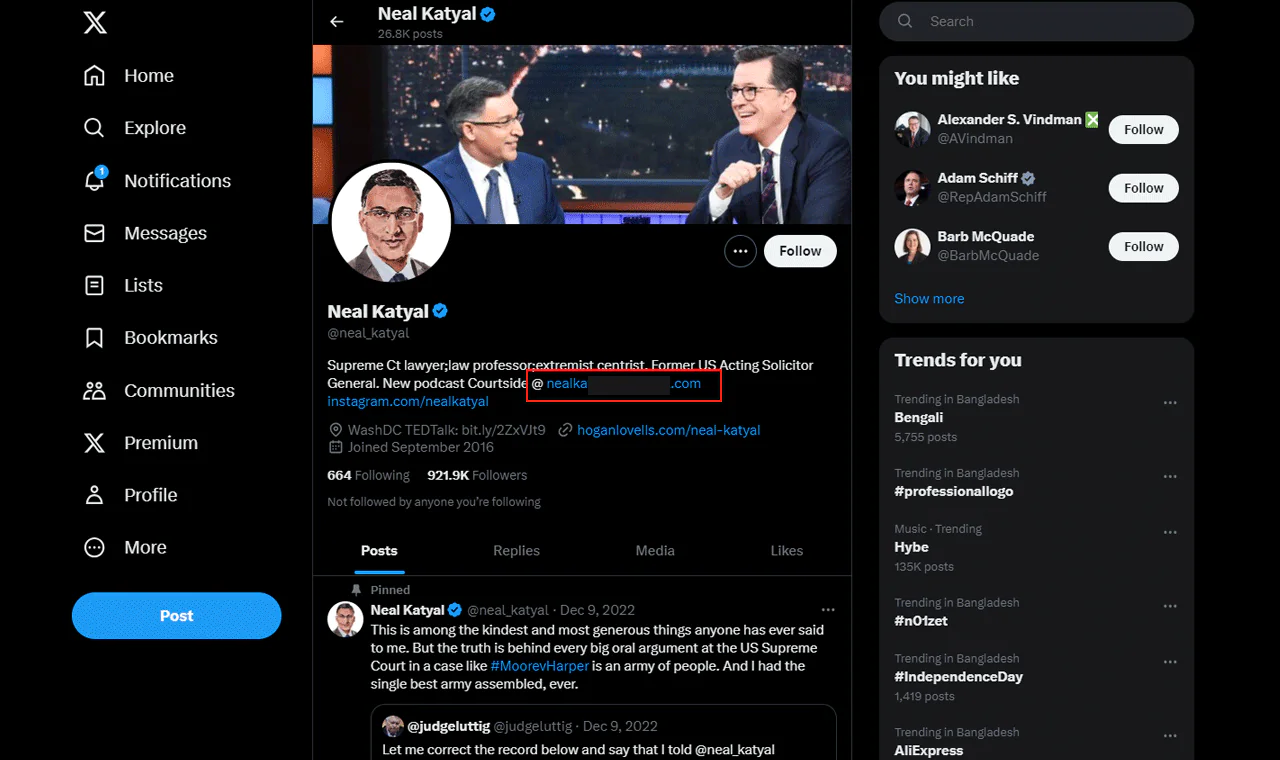
Task: Go back using the arrow icon
Action: click(337, 21)
